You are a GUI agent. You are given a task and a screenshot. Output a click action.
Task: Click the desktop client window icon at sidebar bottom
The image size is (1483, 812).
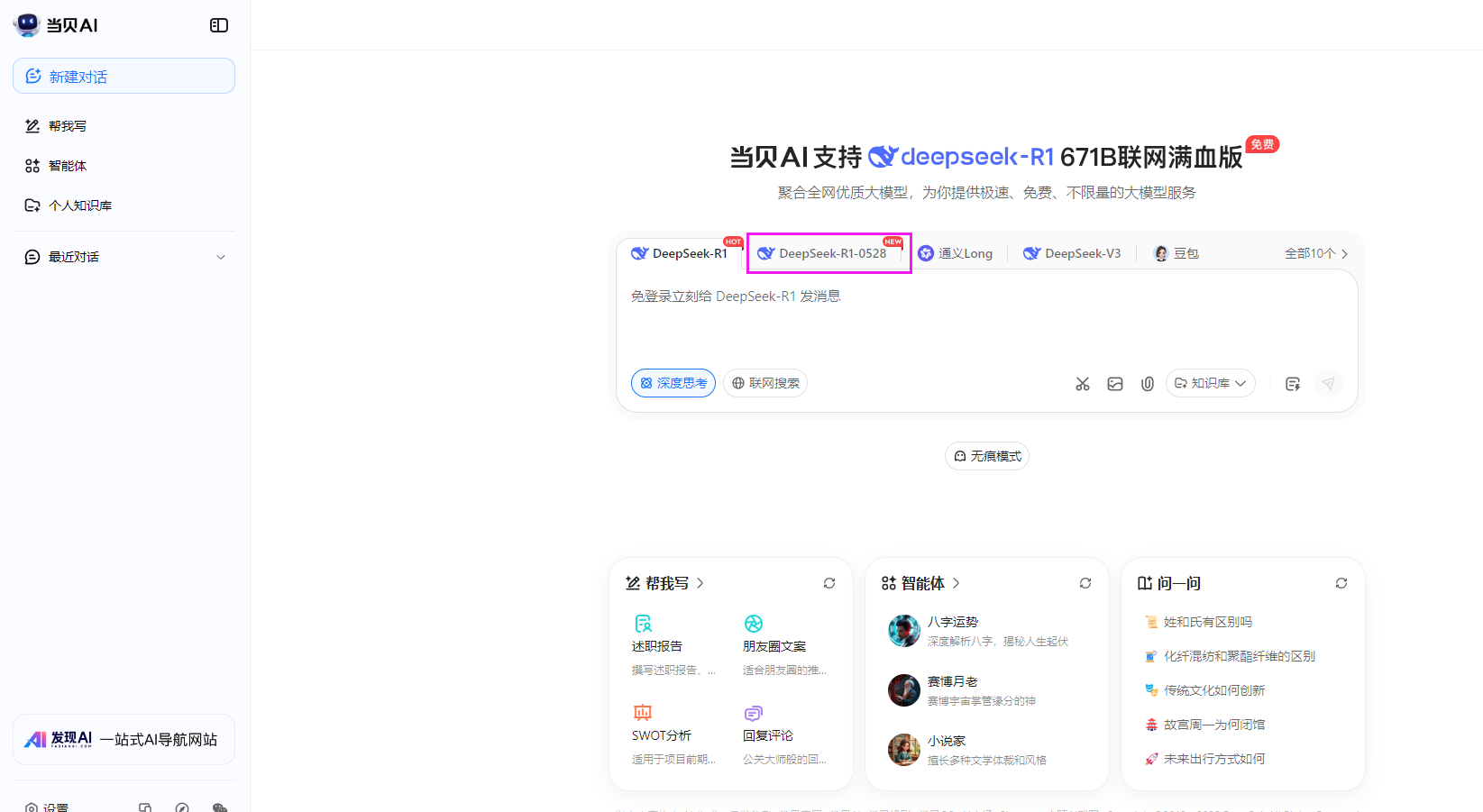pos(145,807)
